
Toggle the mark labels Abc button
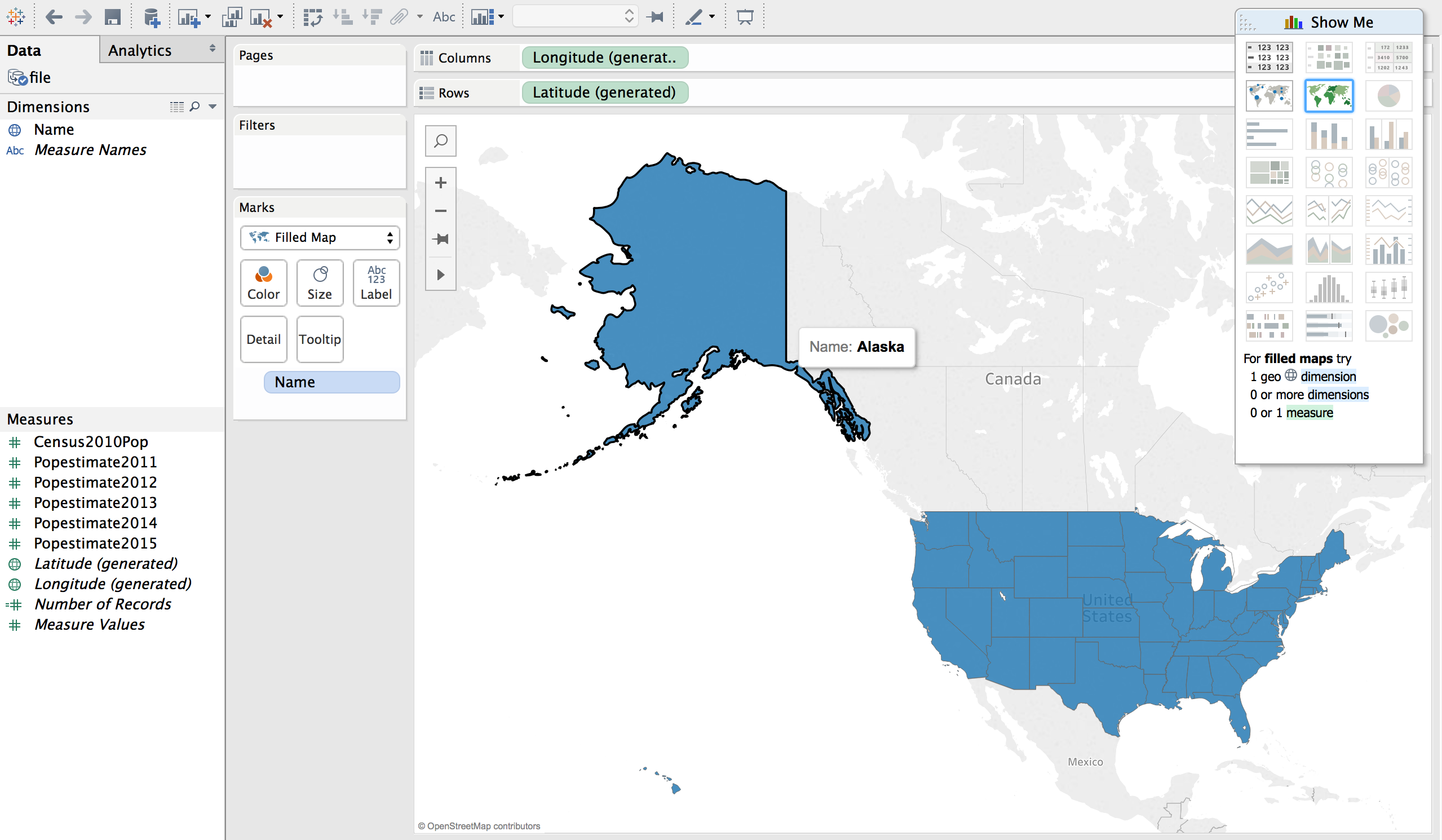click(x=444, y=17)
